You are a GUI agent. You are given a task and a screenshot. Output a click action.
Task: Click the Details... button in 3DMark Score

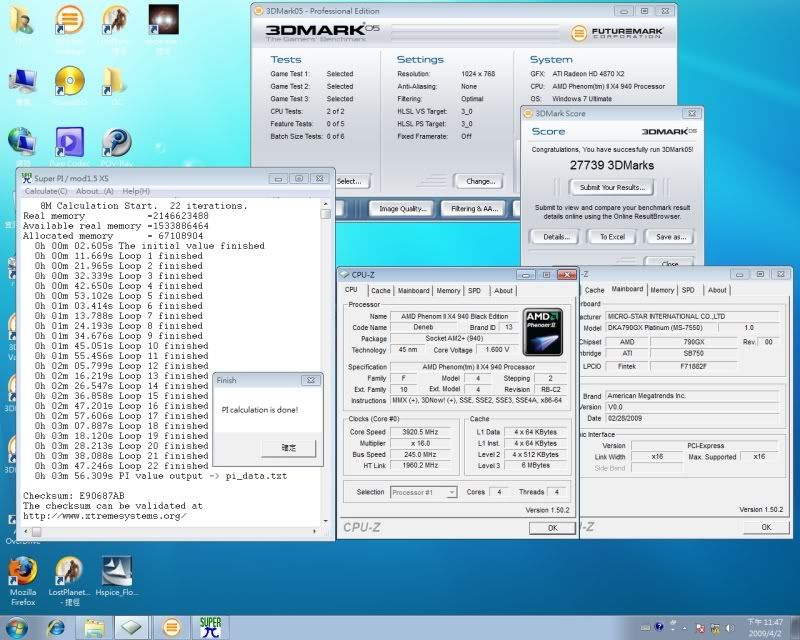coord(556,237)
